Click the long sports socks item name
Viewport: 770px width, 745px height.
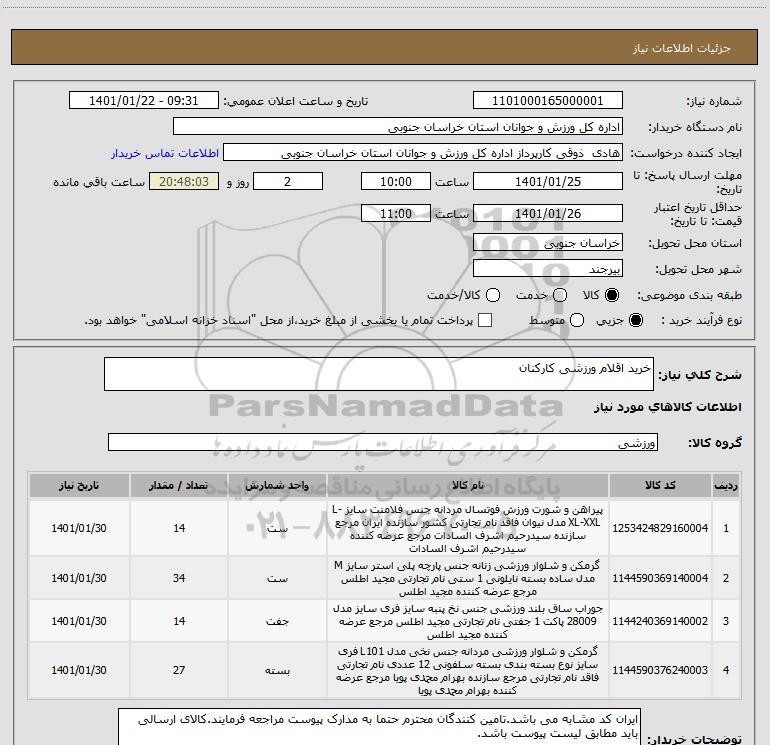point(468,621)
